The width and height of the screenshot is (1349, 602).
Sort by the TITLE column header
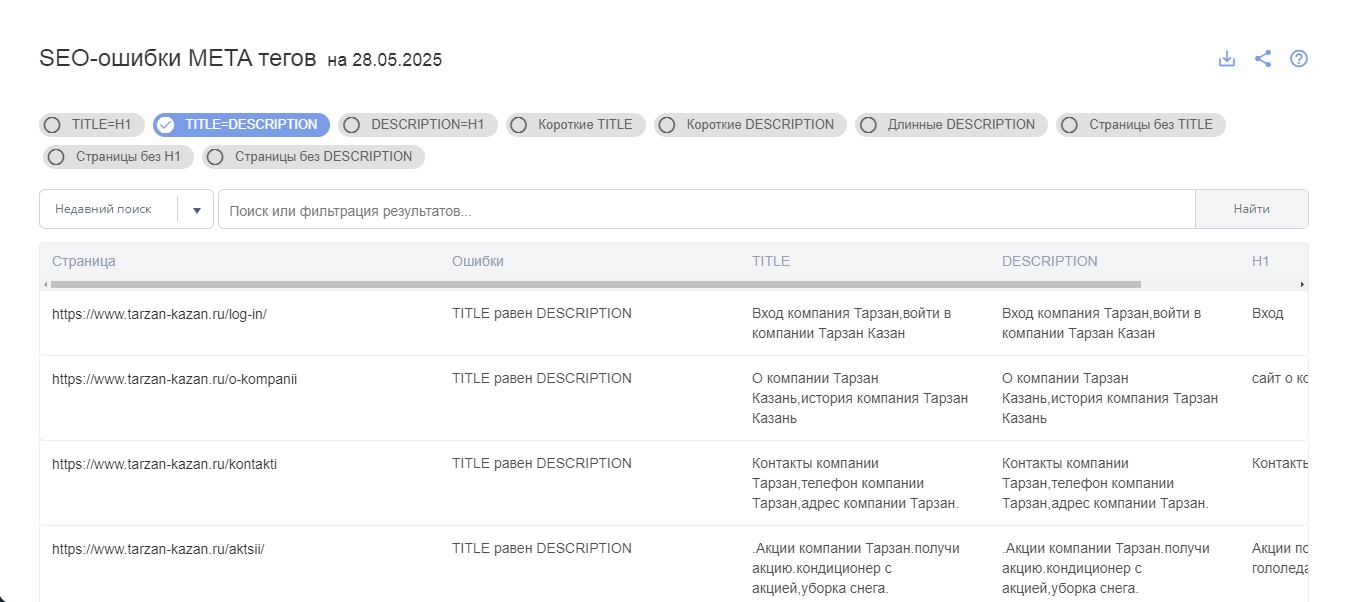(x=771, y=261)
